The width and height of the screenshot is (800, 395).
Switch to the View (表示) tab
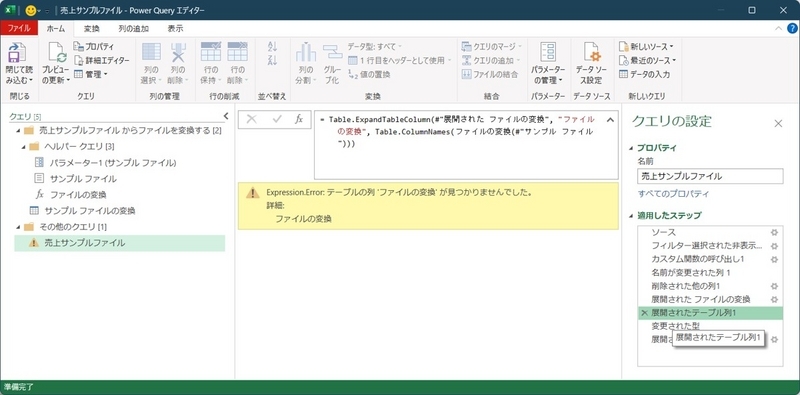point(176,29)
